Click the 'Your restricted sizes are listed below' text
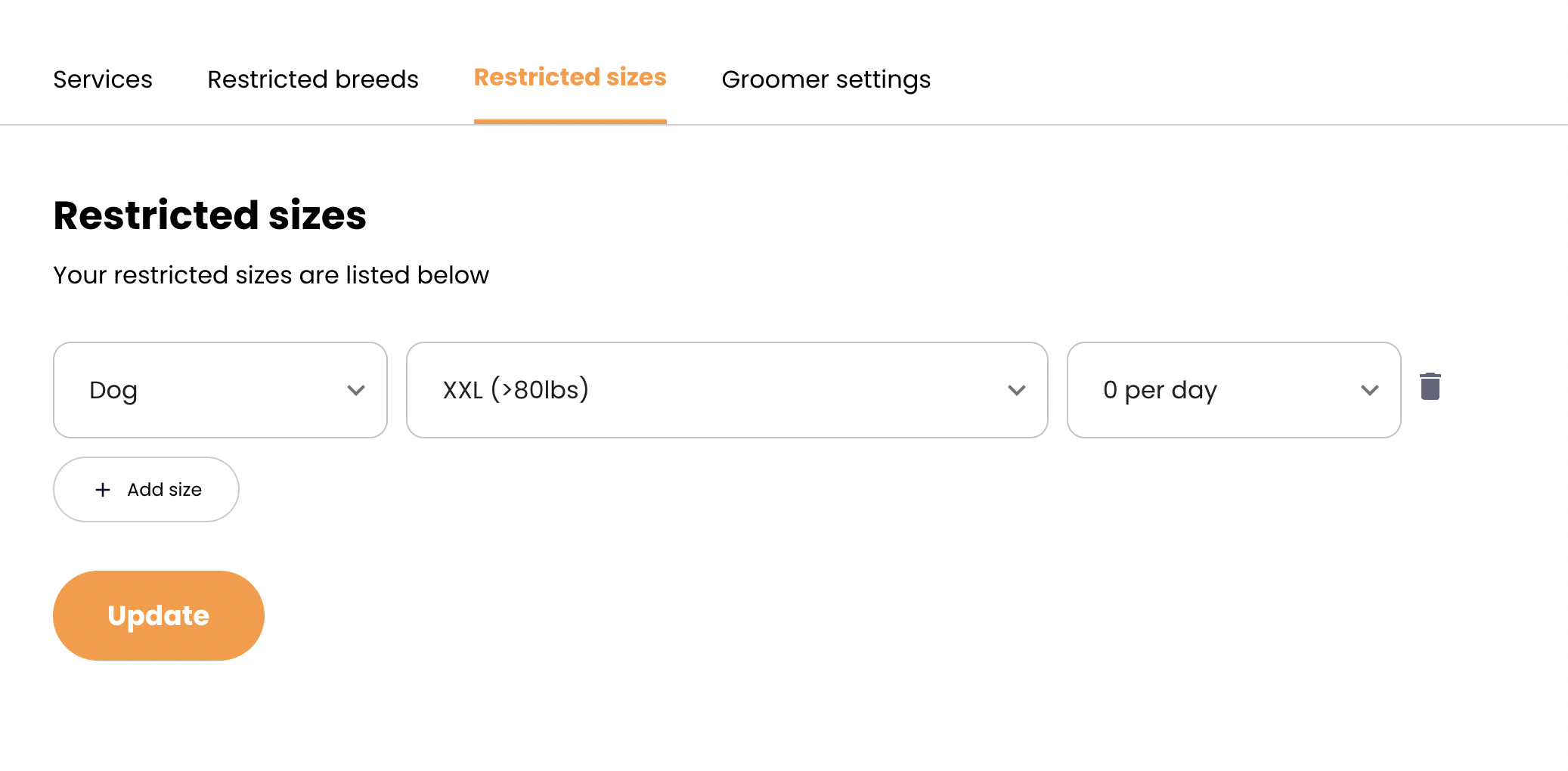Viewport: 1568px width, 771px height. [271, 275]
